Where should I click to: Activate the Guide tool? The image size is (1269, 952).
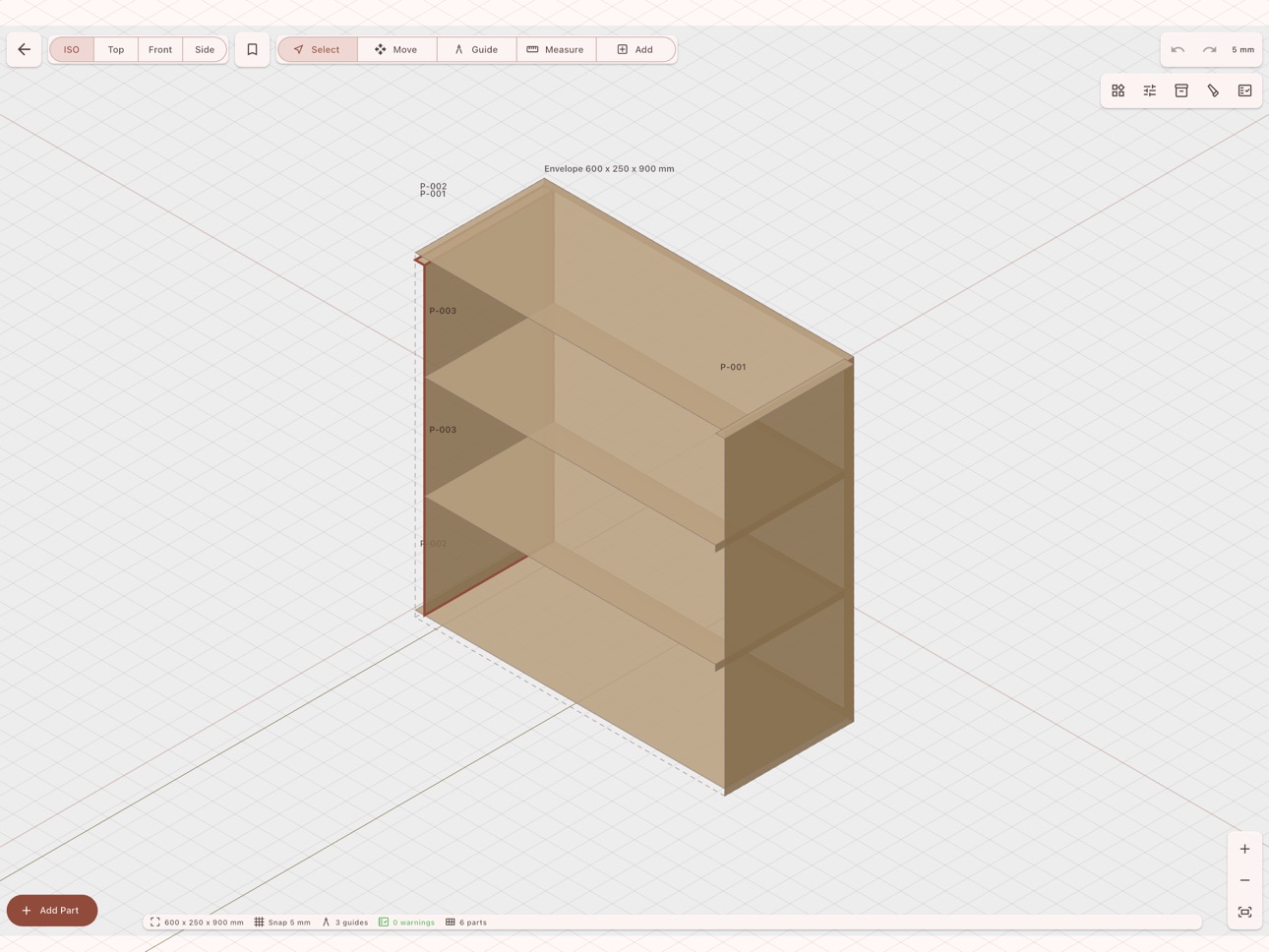click(x=477, y=49)
